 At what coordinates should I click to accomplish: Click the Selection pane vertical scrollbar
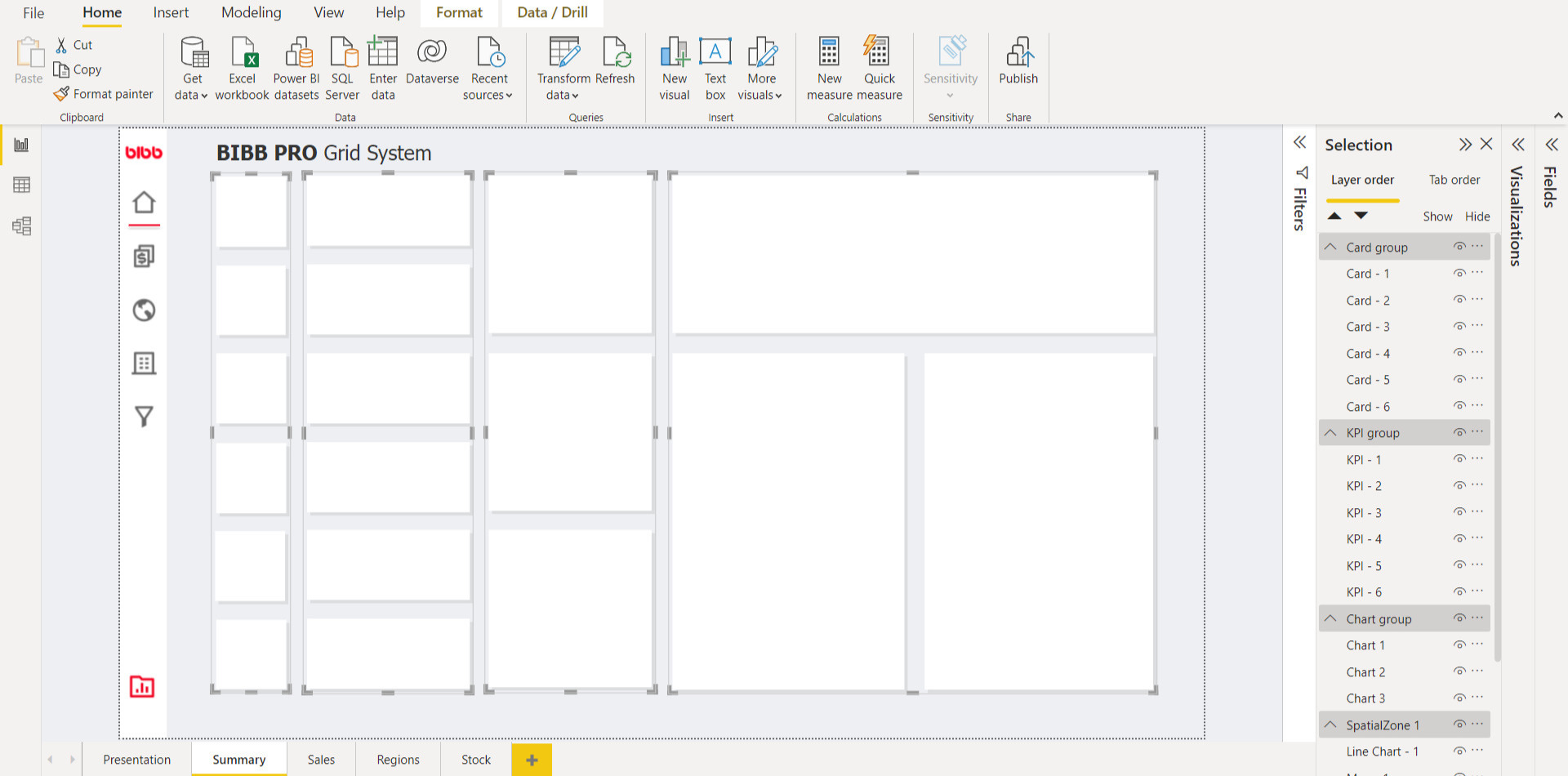[1497, 449]
